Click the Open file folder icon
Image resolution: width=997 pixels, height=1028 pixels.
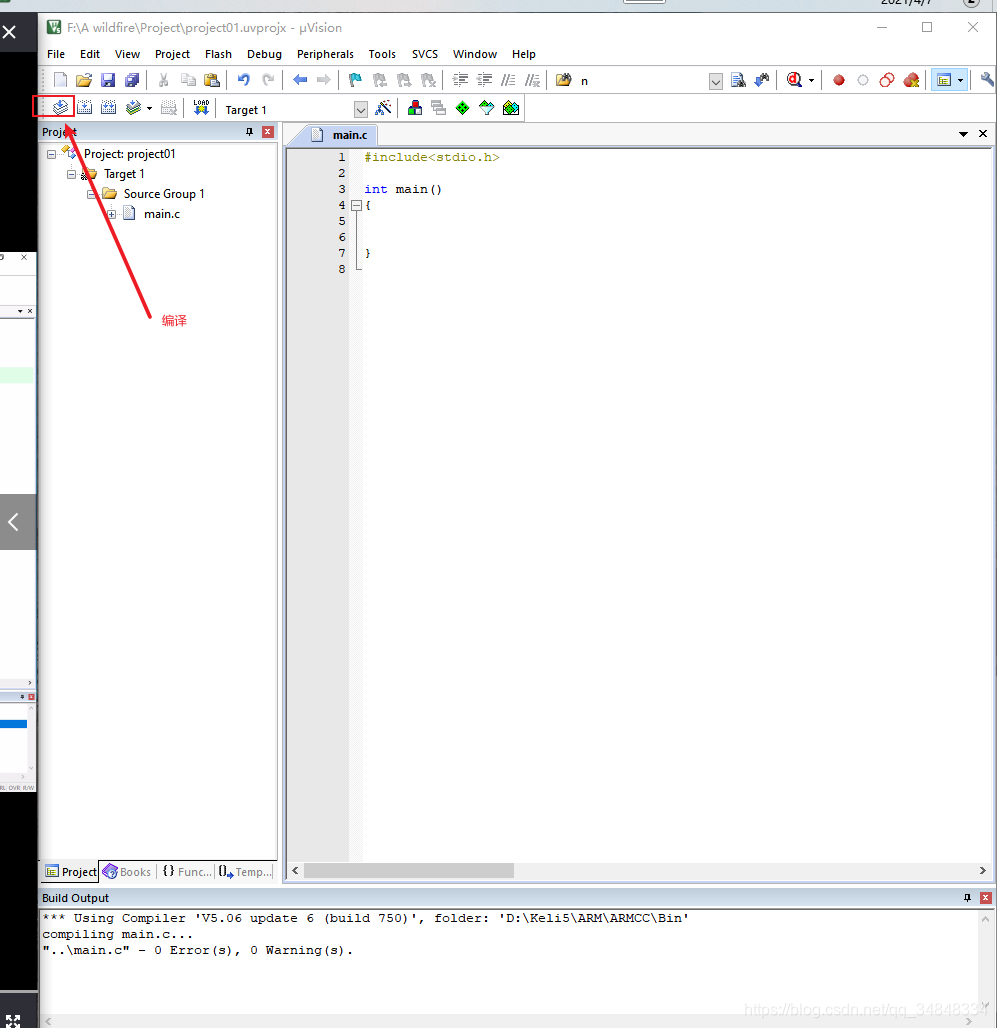coord(84,80)
